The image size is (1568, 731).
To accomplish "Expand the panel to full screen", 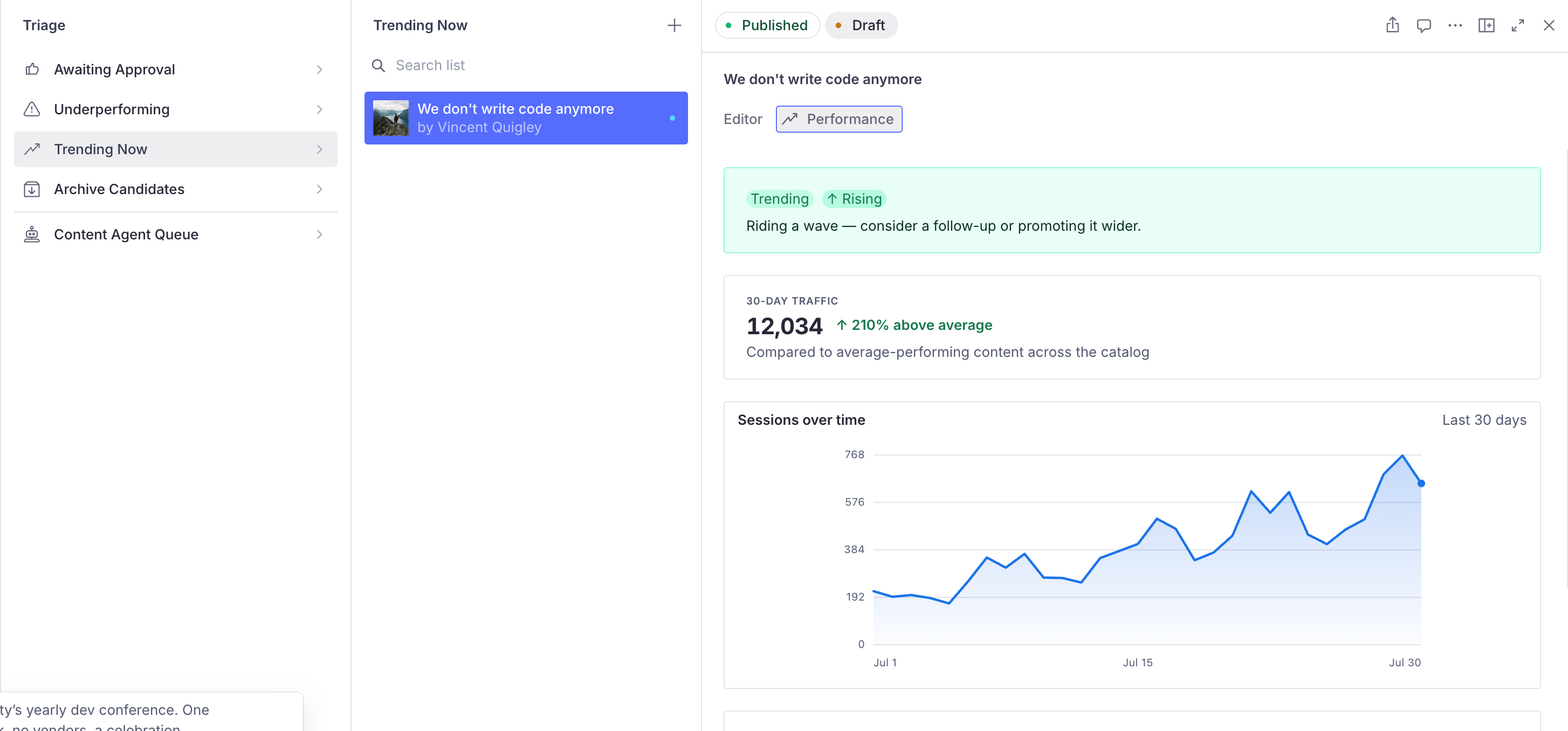I will pos(1517,25).
